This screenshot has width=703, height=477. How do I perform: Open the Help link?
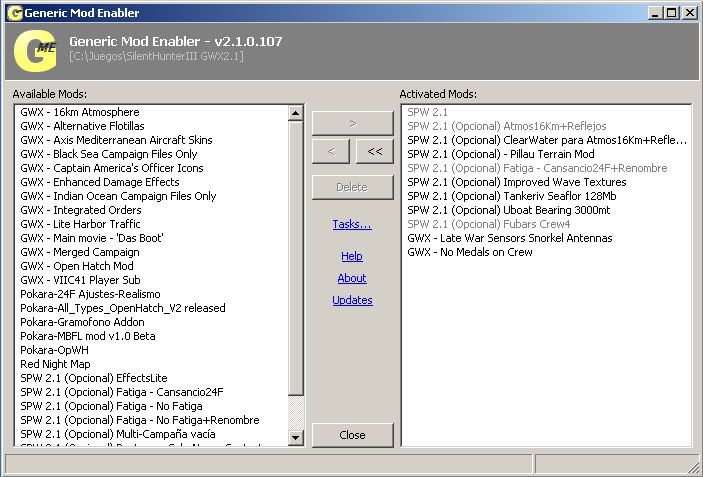[352, 256]
